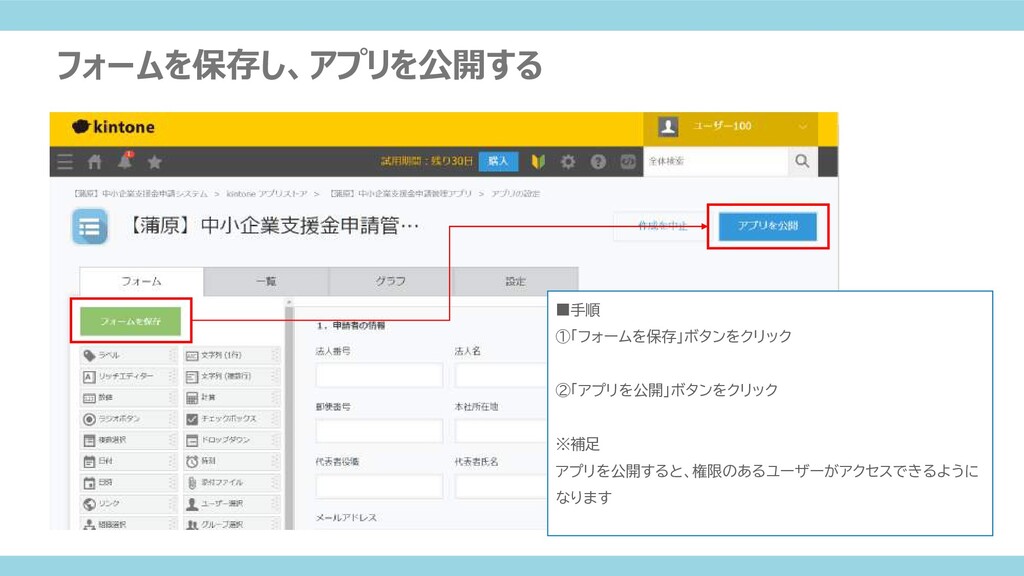
Task: Select the 複数選択 field item
Action: (x=128, y=440)
